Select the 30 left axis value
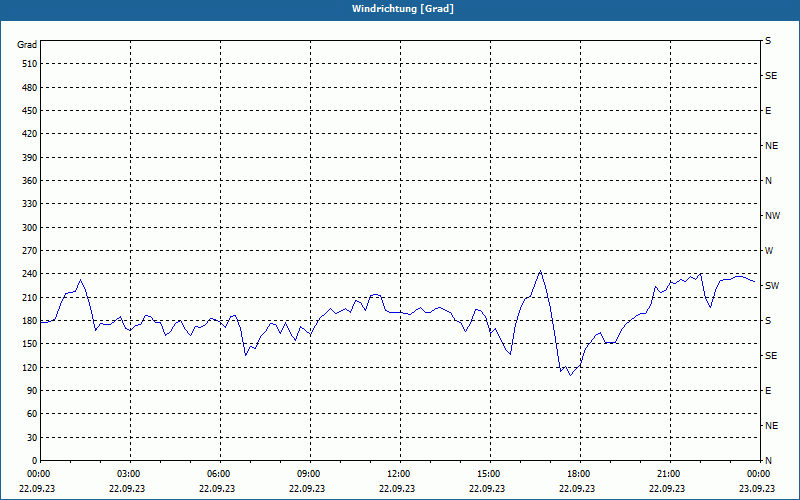Image resolution: width=800 pixels, height=500 pixels. coord(32,437)
